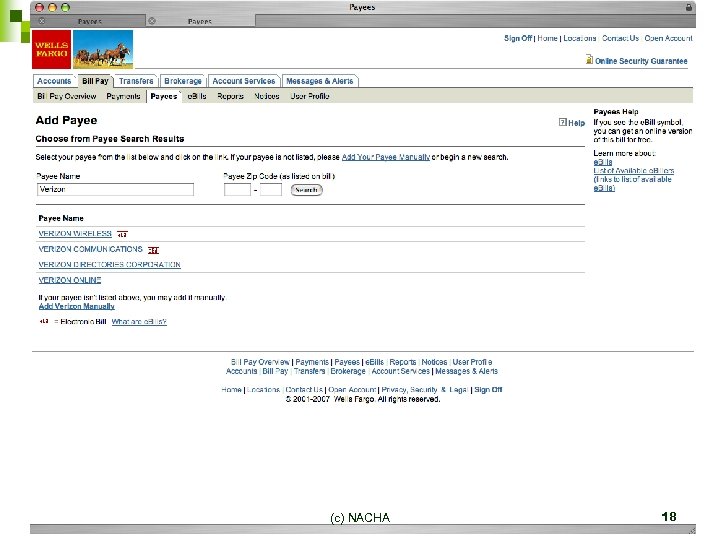Screen dimensions: 720x540
Task: Close the first Payees browser tab
Action: coord(42,21)
